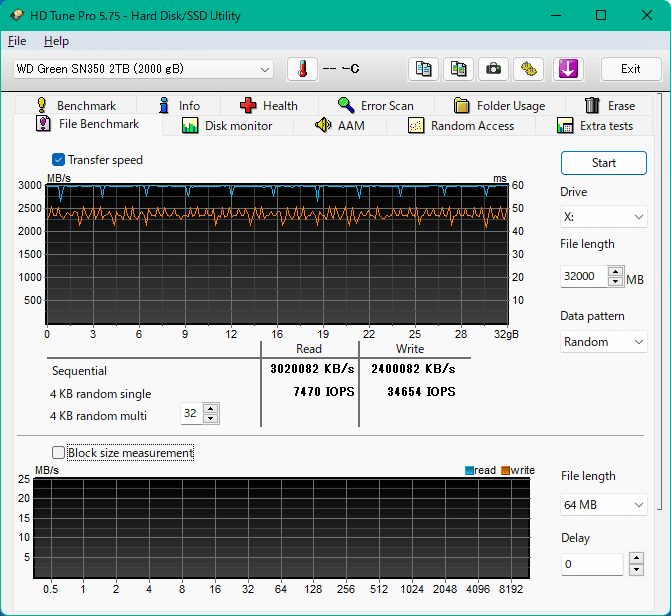Click the copy screenshot to clipboard icon
This screenshot has height=616, width=671.
click(x=458, y=69)
